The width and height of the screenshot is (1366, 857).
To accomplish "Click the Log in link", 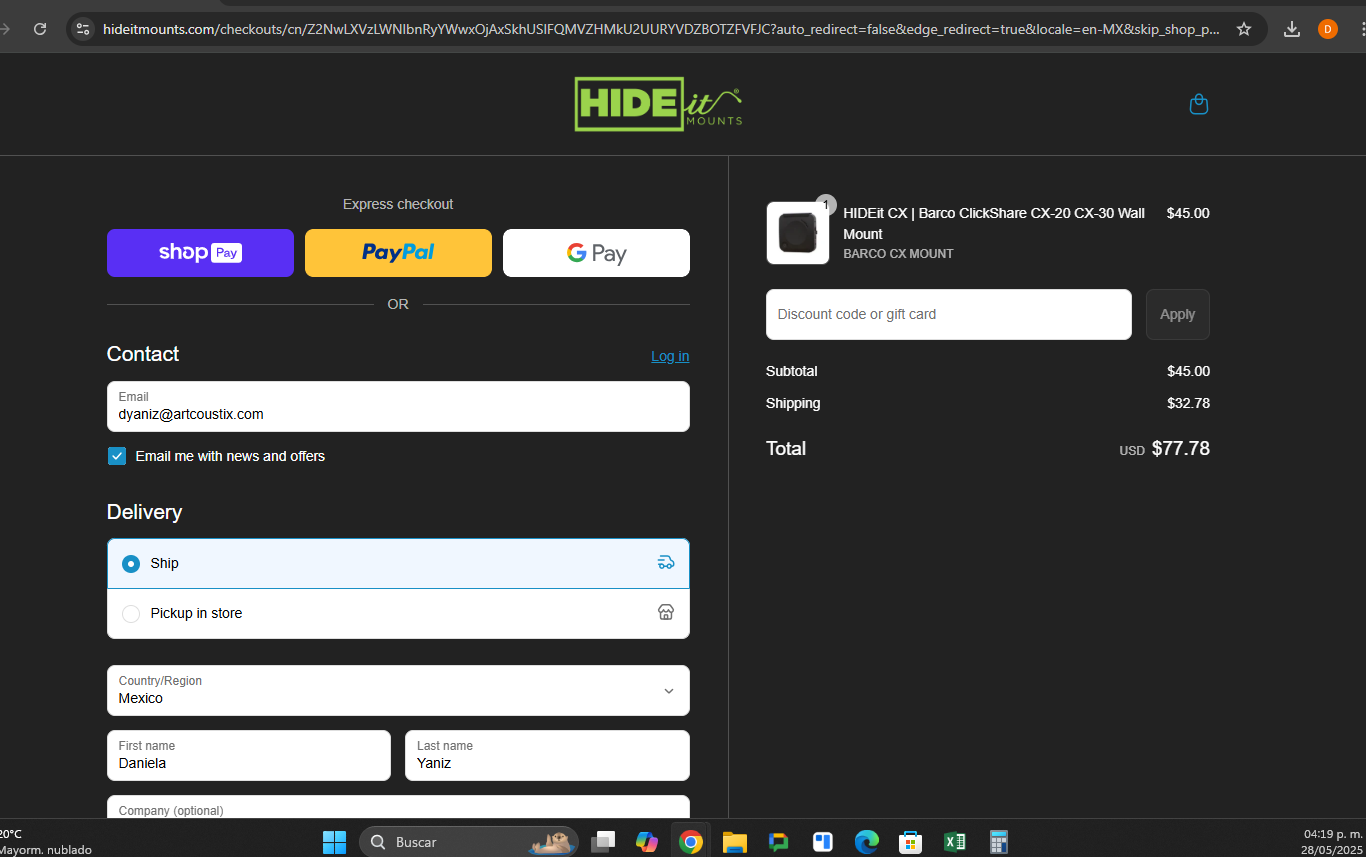I will pyautogui.click(x=670, y=356).
